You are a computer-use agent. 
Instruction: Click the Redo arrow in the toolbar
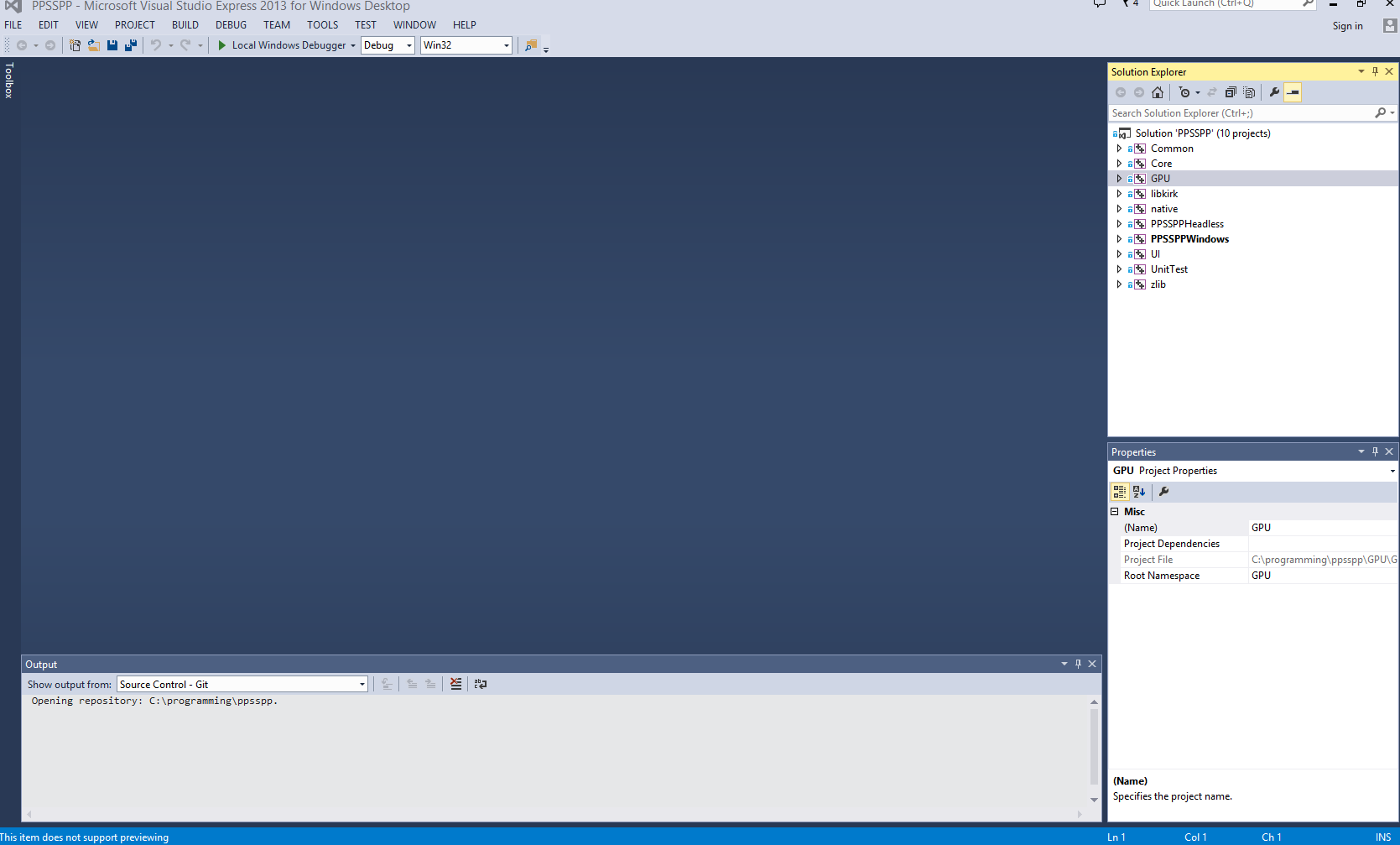[x=185, y=45]
